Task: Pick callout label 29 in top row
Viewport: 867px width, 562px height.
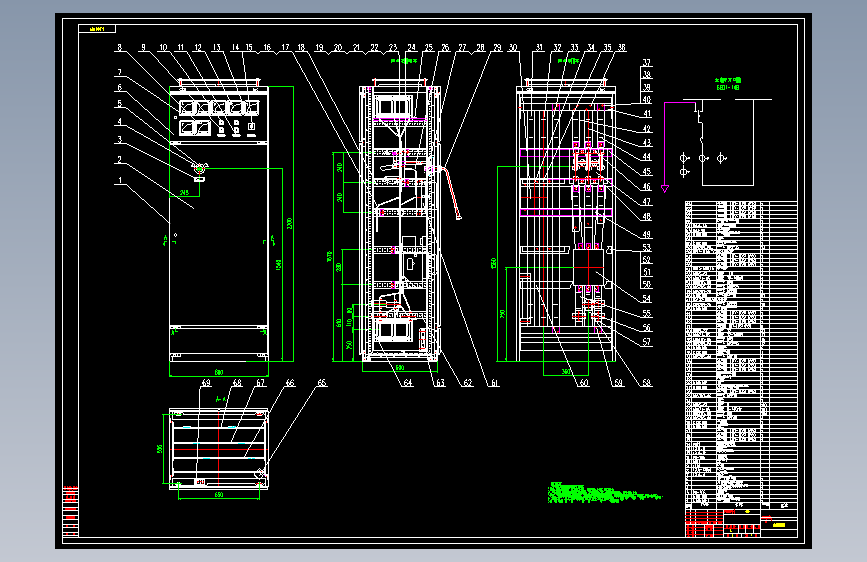Action: pos(498,48)
